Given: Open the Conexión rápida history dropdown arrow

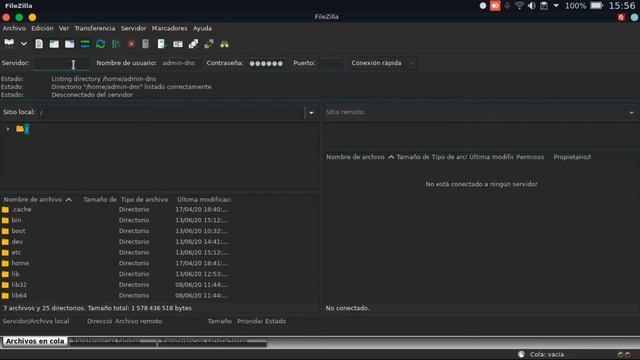Looking at the screenshot, I should click(411, 63).
